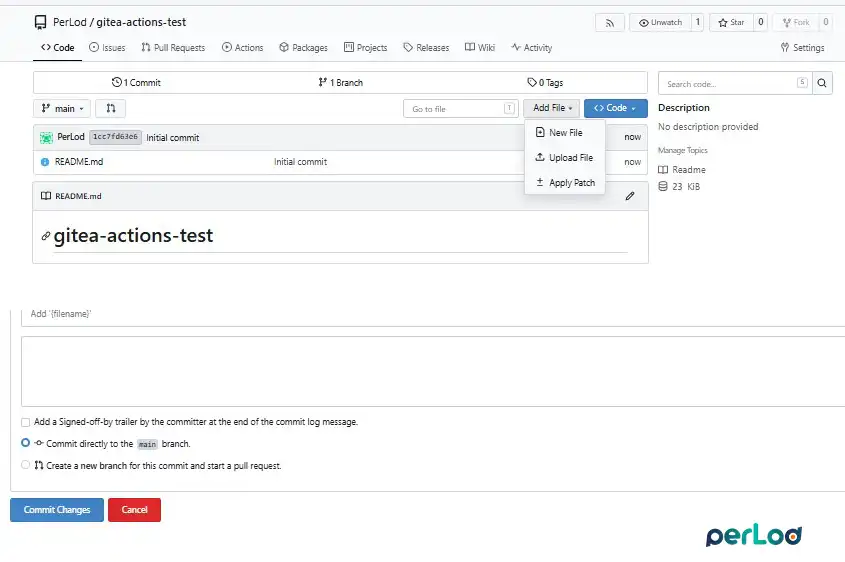This screenshot has width=845, height=562.
Task: Click the search magnifier button
Action: click(822, 83)
